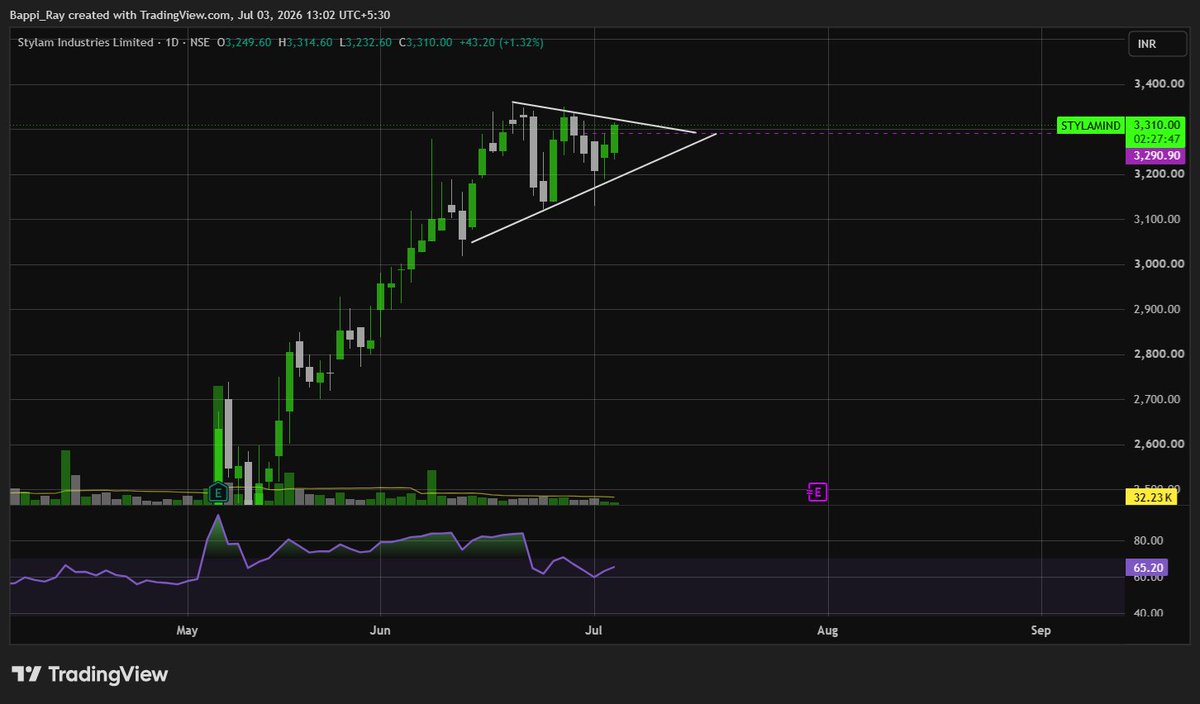
Task: Click the Stylam Industries Limited title
Action: click(x=84, y=42)
